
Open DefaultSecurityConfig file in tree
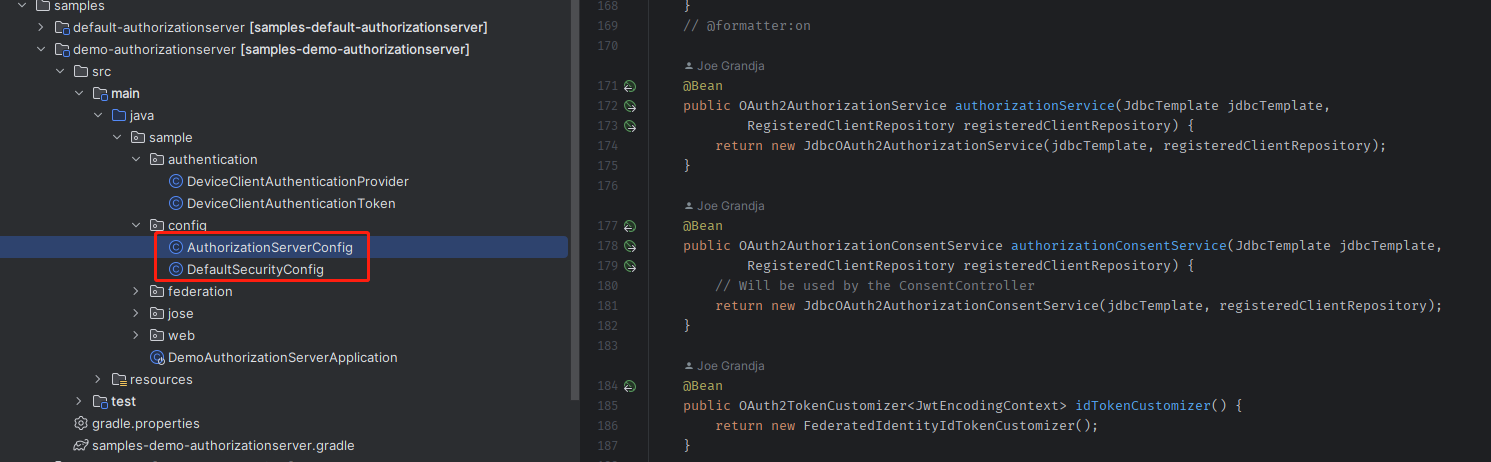point(255,269)
